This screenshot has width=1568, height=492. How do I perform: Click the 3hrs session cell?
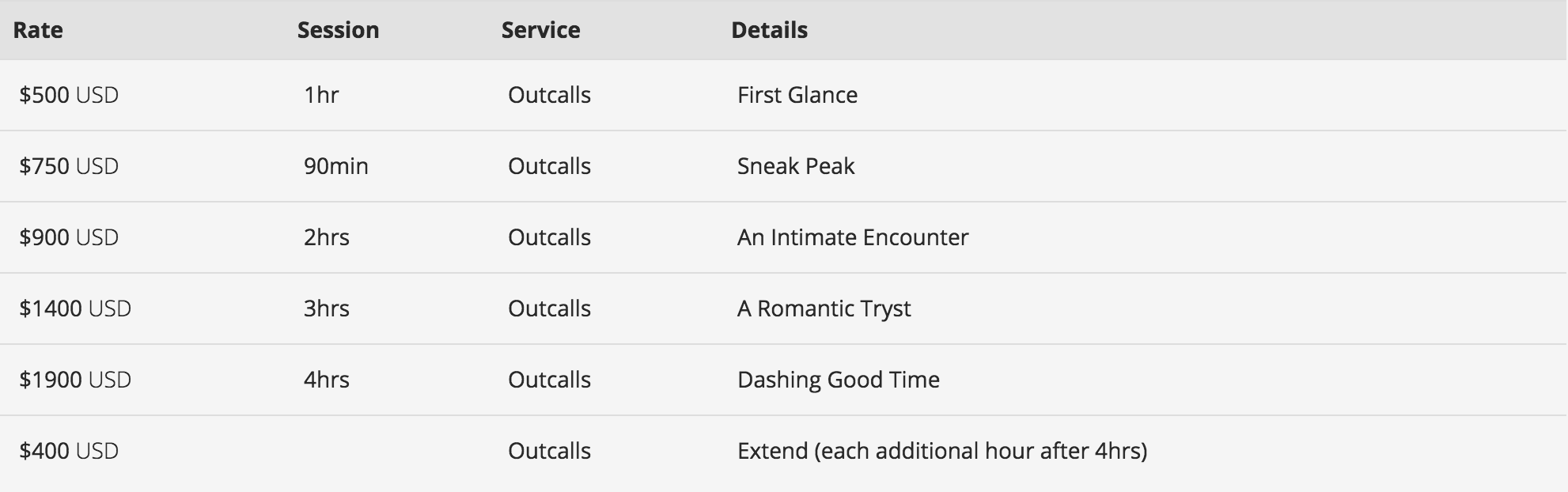click(x=327, y=308)
